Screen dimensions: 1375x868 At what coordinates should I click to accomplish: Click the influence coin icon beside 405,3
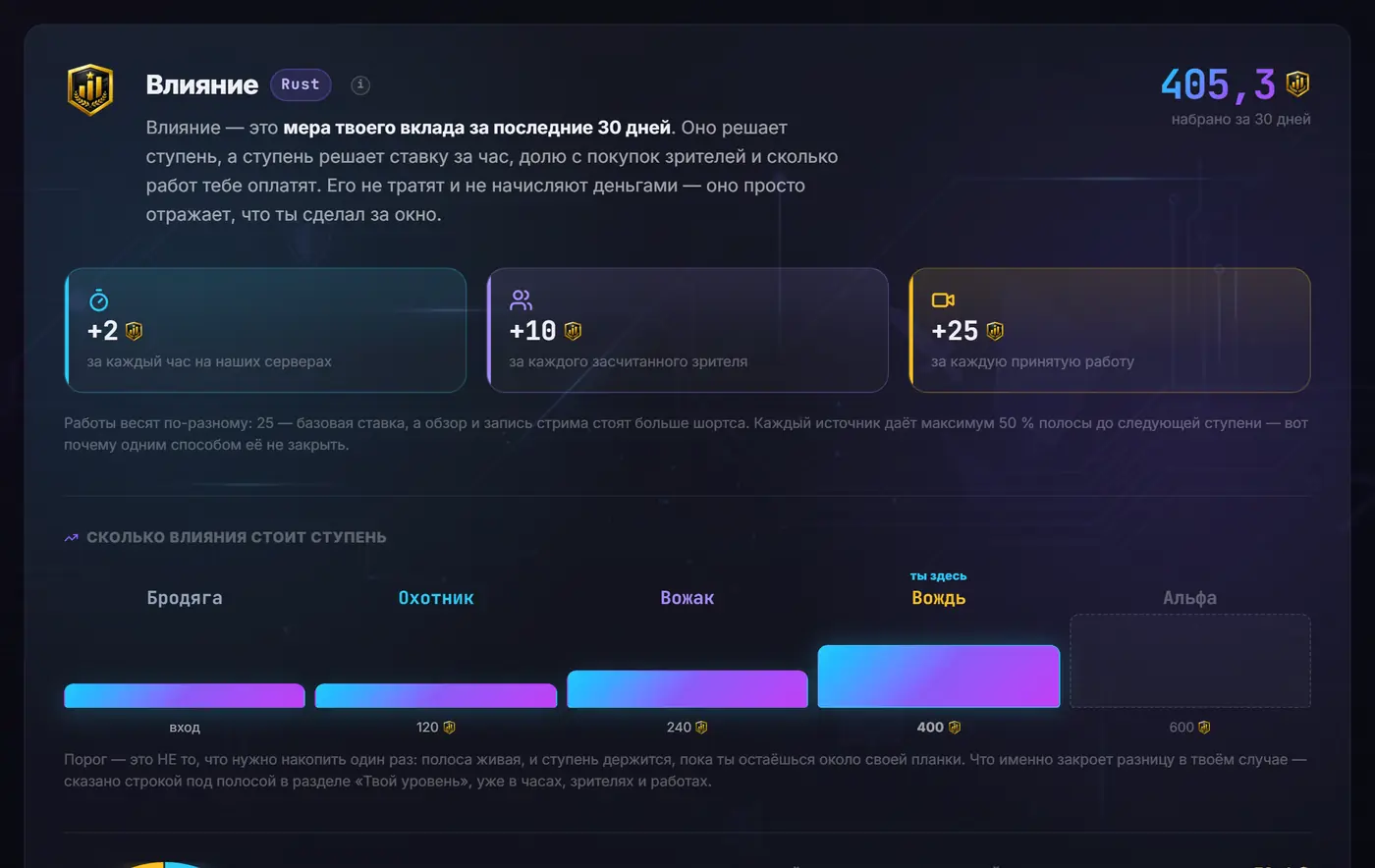(1297, 84)
